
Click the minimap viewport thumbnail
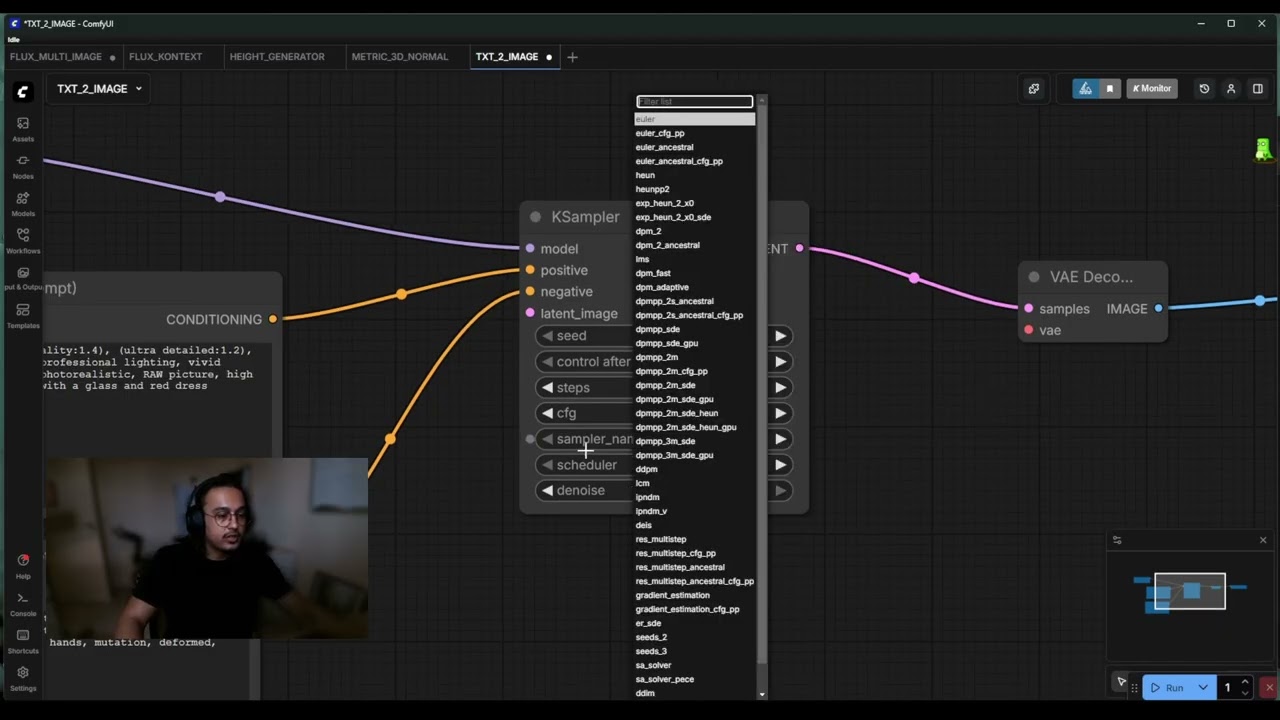click(1189, 591)
